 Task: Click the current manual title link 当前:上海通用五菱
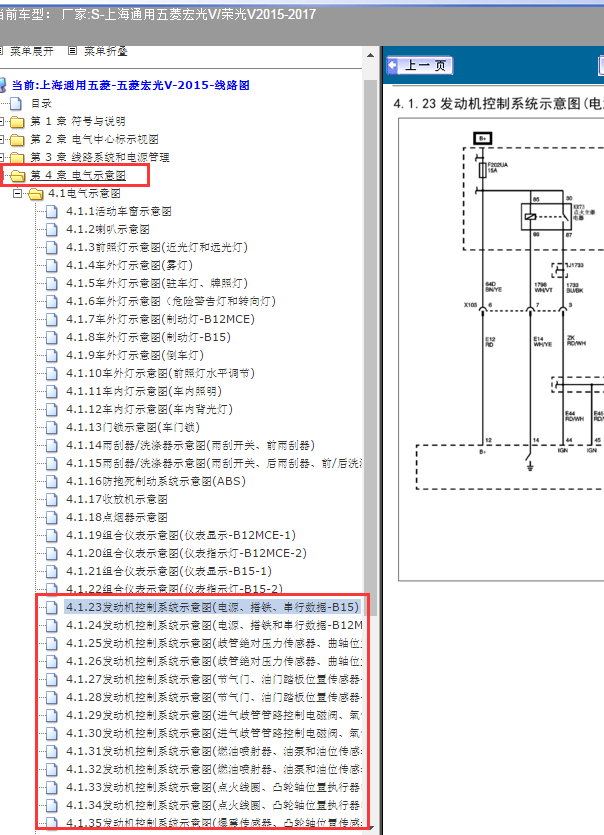130,85
